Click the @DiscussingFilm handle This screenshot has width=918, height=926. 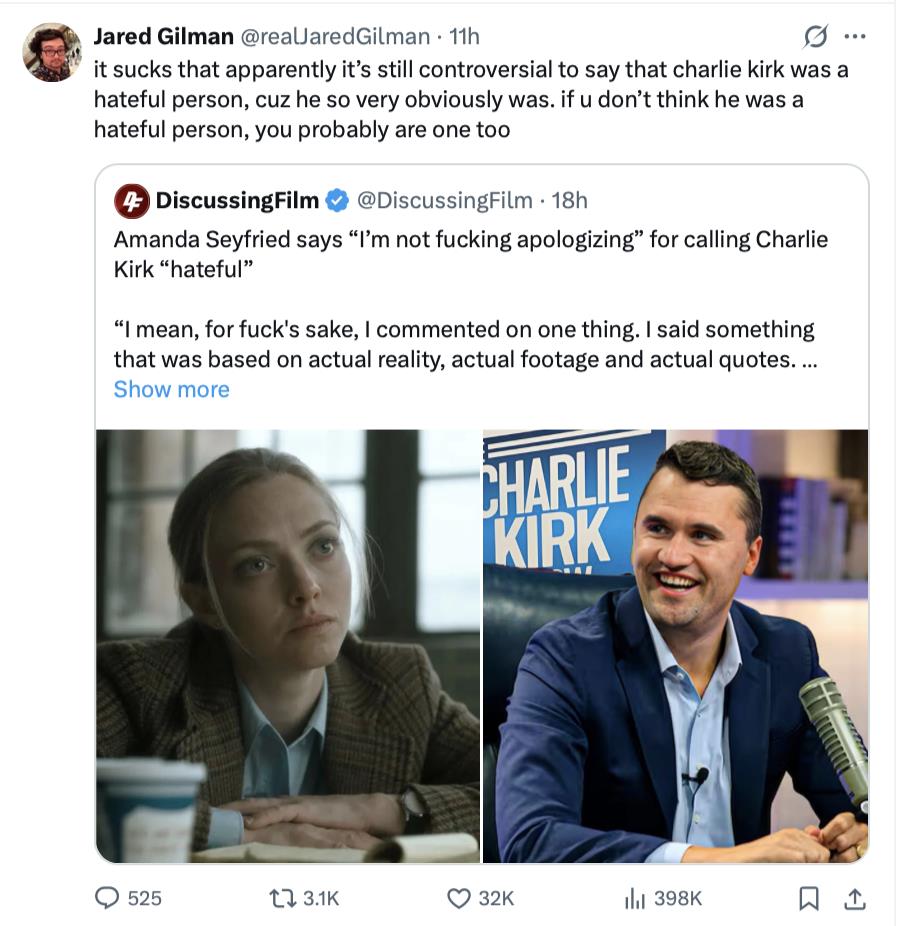(444, 200)
